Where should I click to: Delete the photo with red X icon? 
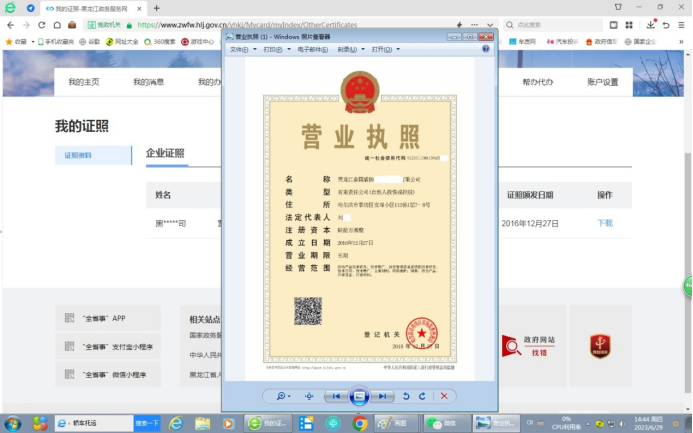pos(443,396)
